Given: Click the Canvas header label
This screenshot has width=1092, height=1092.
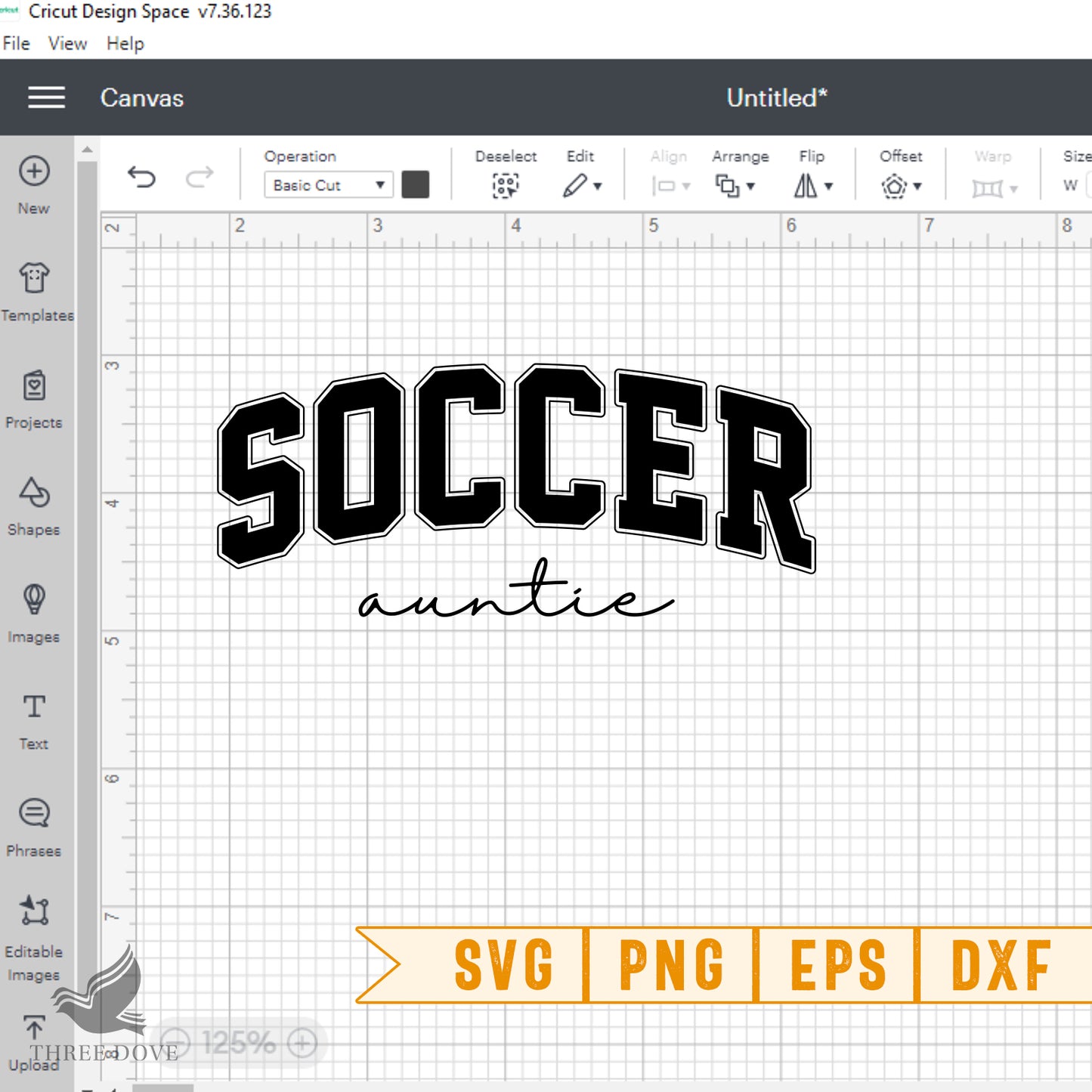Looking at the screenshot, I should click(142, 98).
